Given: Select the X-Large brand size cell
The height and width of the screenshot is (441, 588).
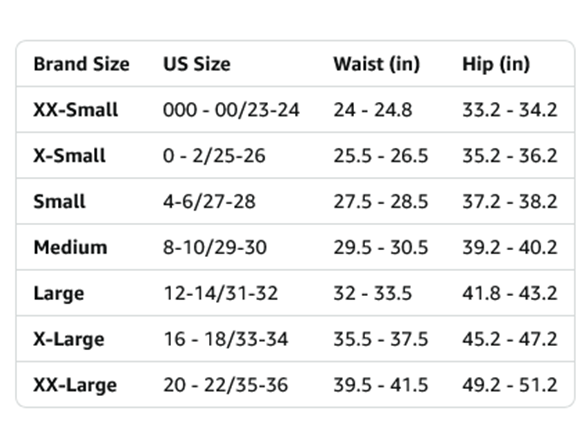Looking at the screenshot, I should [x=69, y=339].
